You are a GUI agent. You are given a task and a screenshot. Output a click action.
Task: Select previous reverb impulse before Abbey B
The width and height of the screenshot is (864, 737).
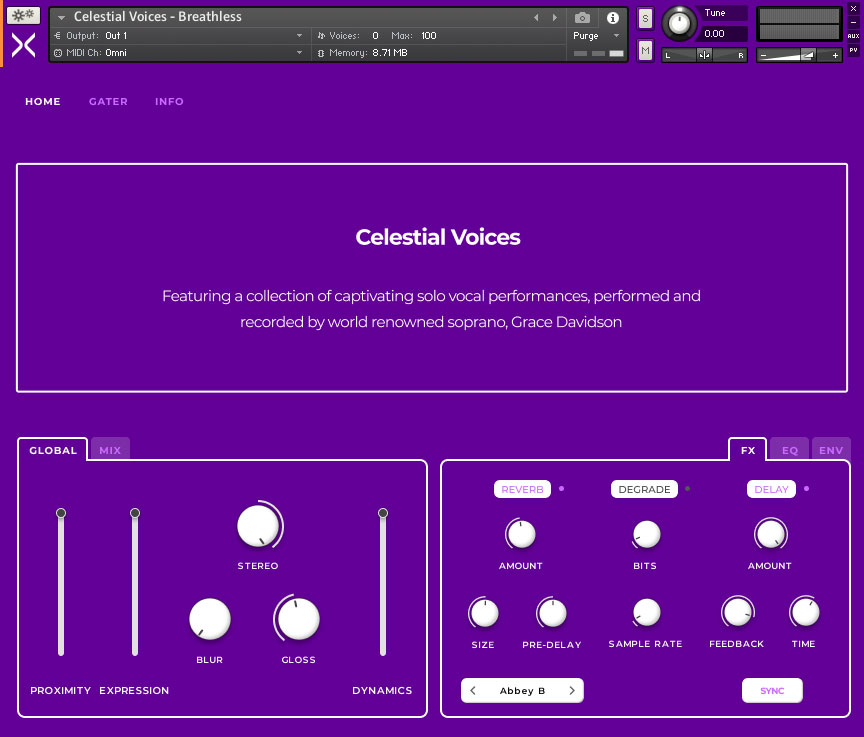pos(473,690)
